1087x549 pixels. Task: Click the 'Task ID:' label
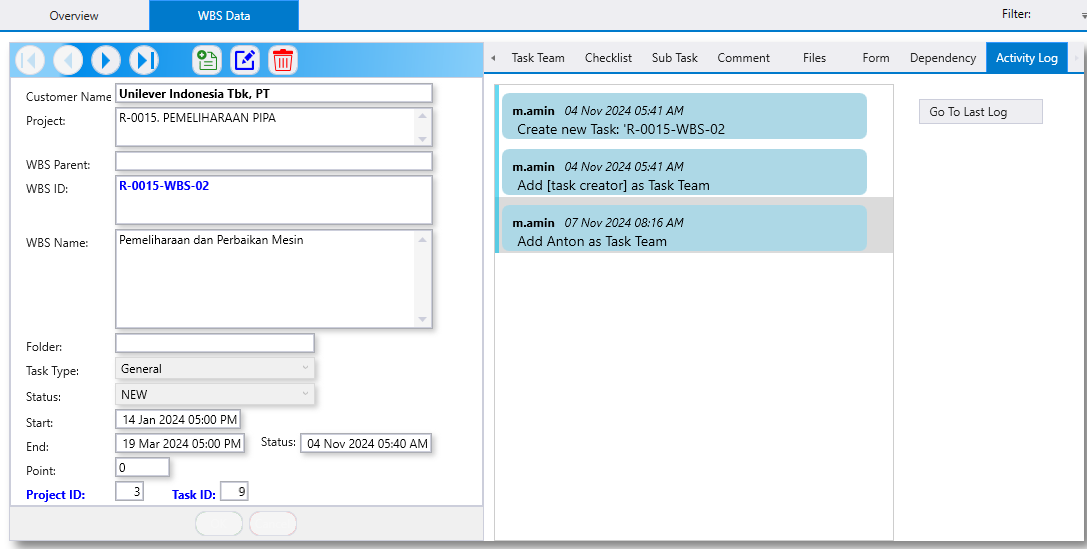(x=194, y=495)
